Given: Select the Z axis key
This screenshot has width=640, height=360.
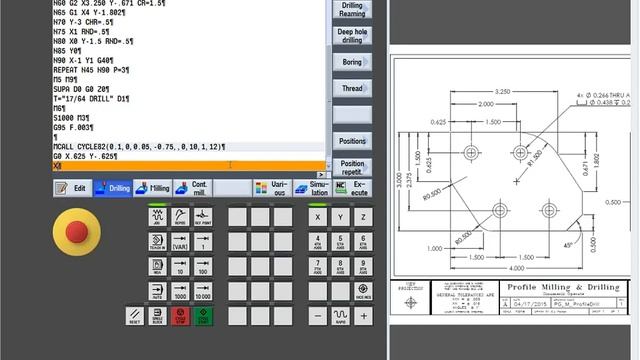Looking at the screenshot, I should (363, 217).
